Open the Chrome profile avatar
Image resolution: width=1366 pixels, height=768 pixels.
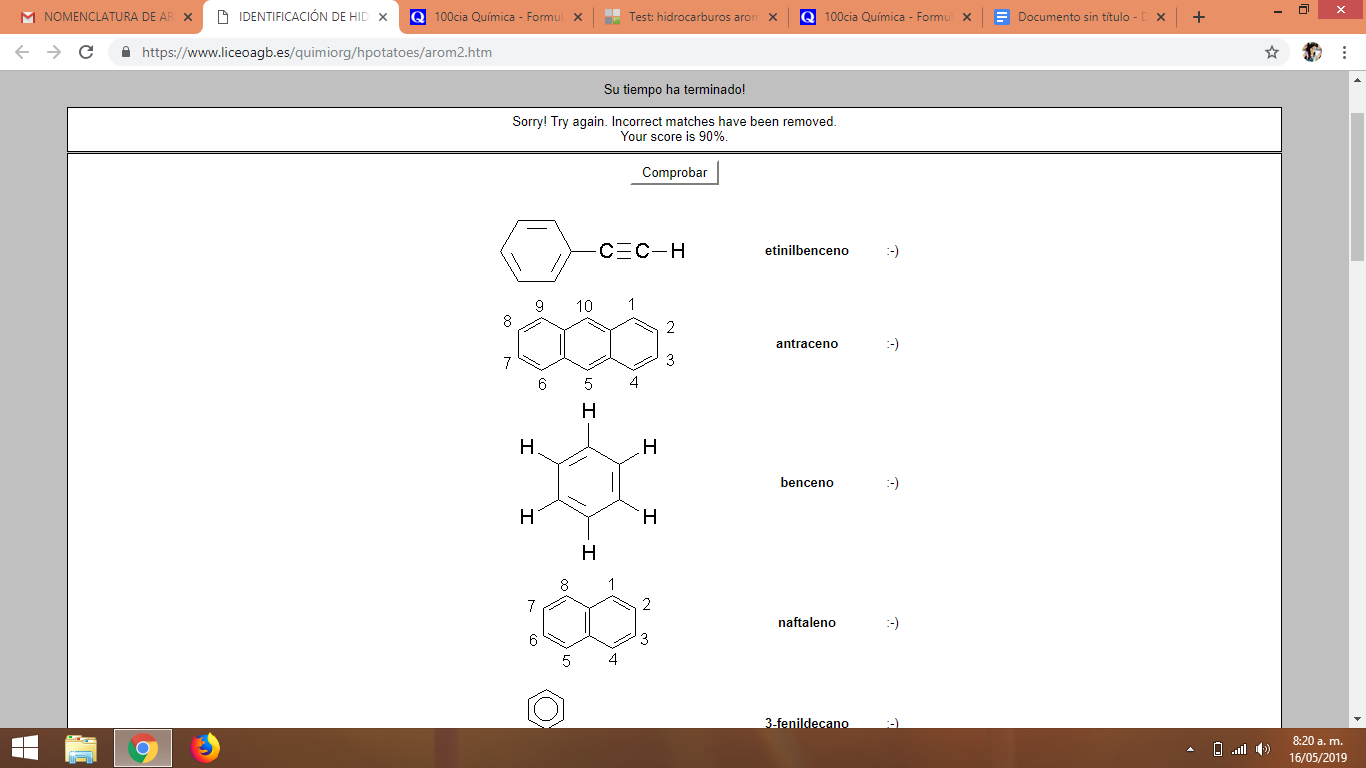pos(1312,52)
